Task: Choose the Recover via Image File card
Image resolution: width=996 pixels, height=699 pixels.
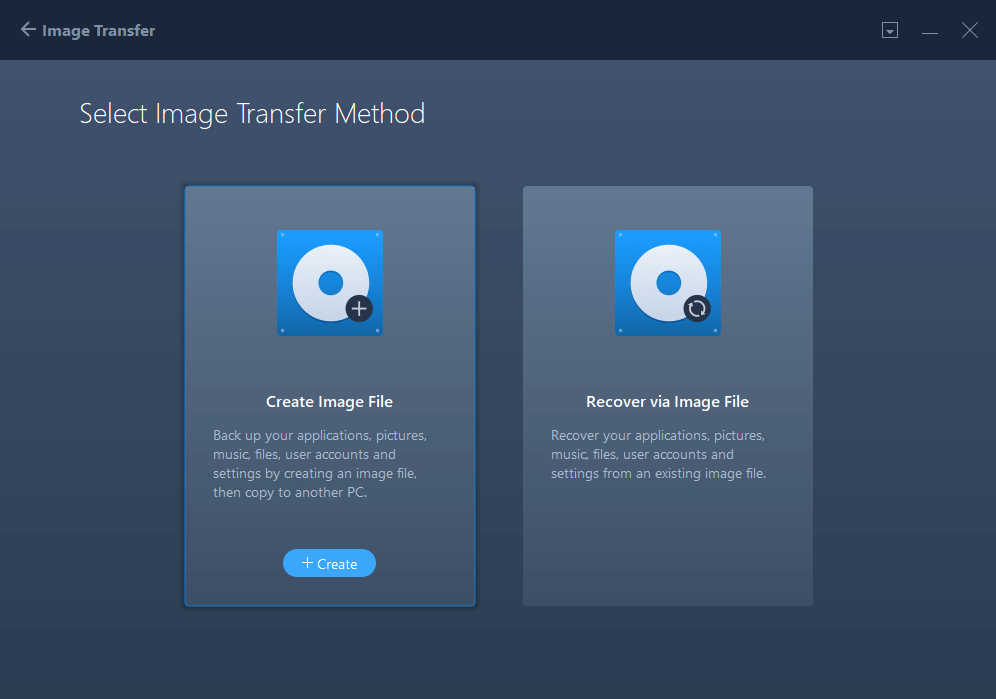Action: coord(668,396)
